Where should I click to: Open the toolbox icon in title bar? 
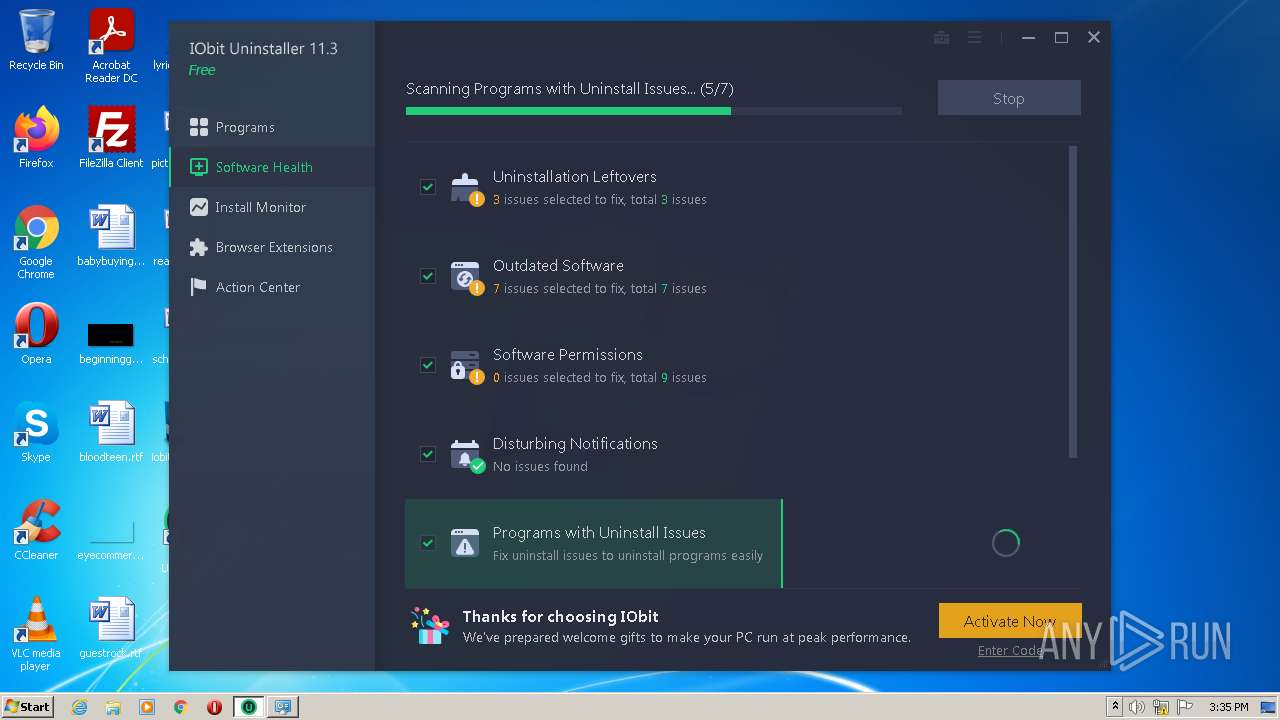tap(941, 38)
